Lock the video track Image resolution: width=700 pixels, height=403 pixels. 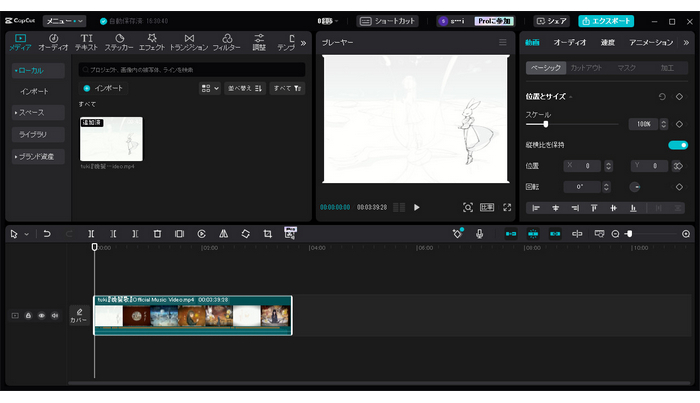28,316
